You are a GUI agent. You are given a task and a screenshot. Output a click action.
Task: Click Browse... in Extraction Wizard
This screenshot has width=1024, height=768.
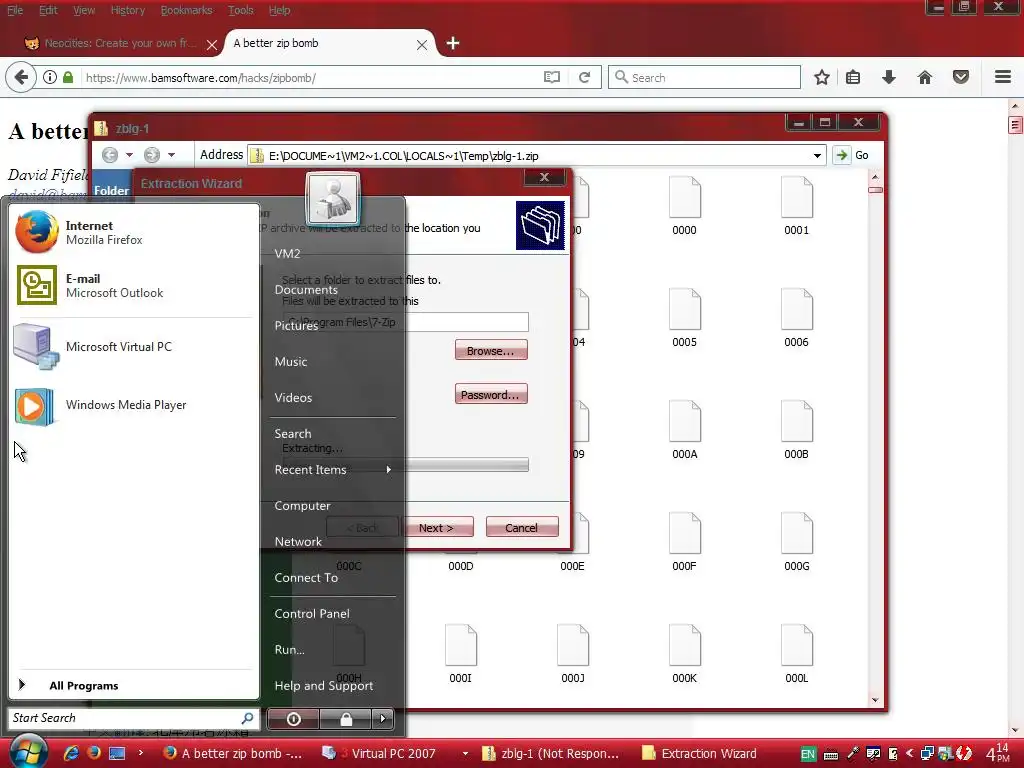490,351
